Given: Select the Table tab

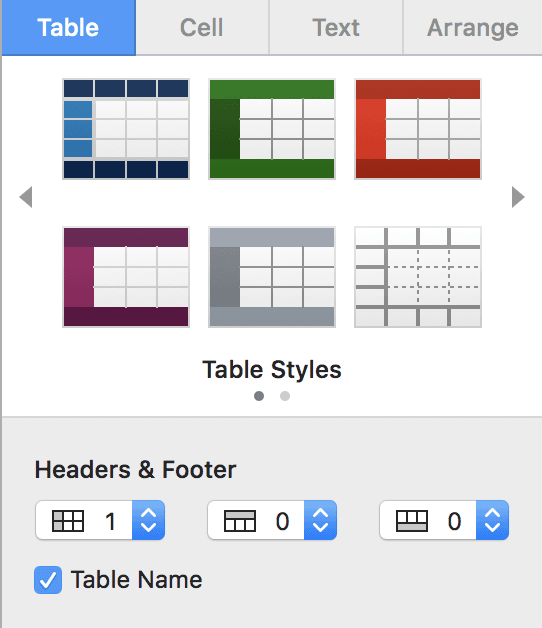Looking at the screenshot, I should pos(69,27).
